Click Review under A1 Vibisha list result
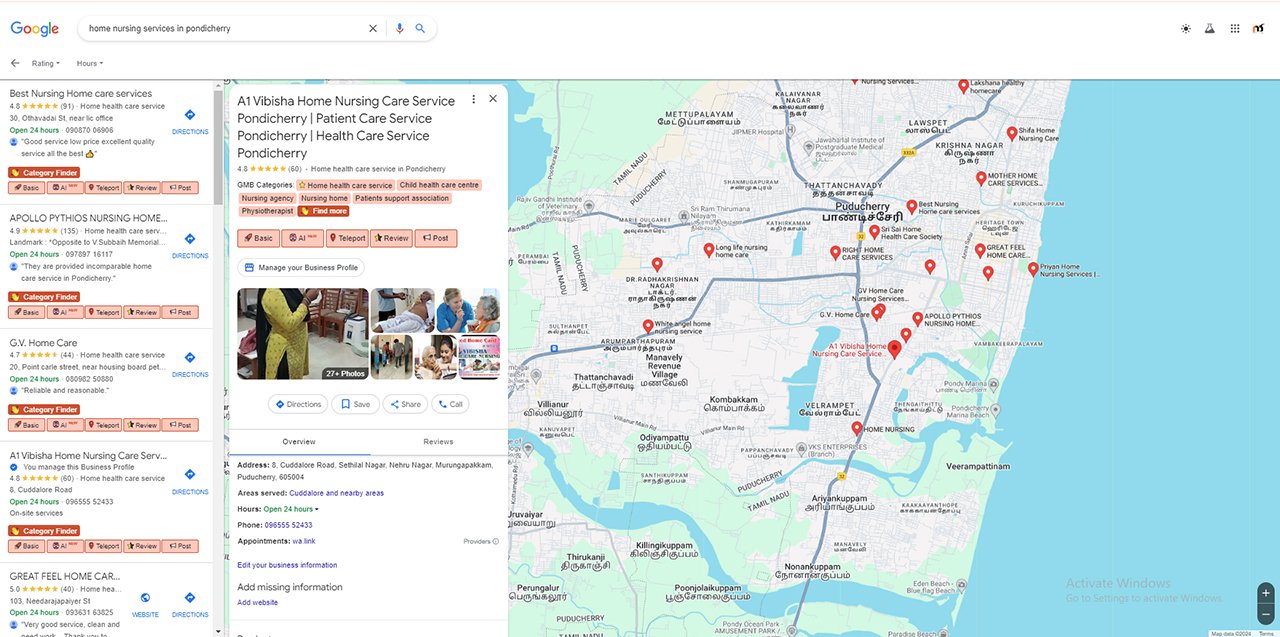Image resolution: width=1280 pixels, height=637 pixels. point(141,546)
